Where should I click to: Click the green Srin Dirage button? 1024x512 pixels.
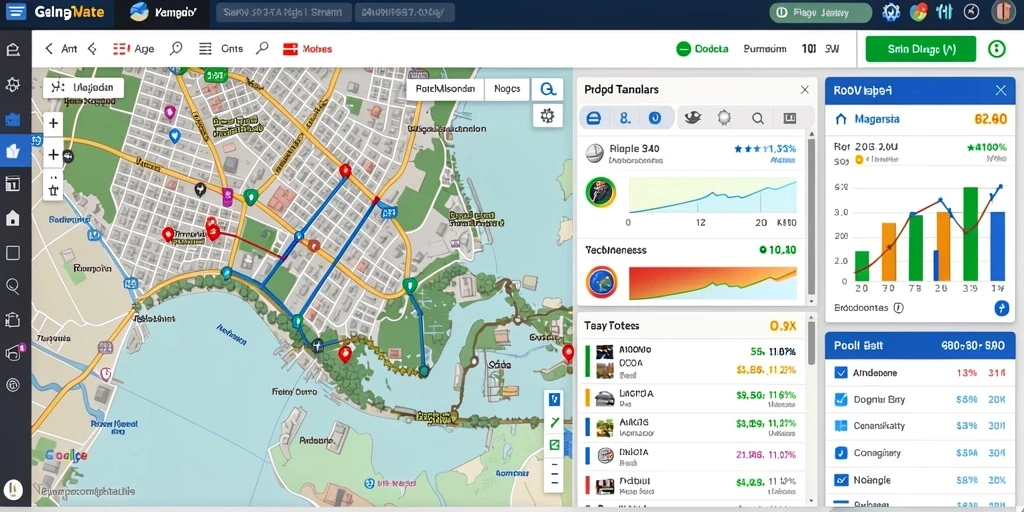coord(920,49)
